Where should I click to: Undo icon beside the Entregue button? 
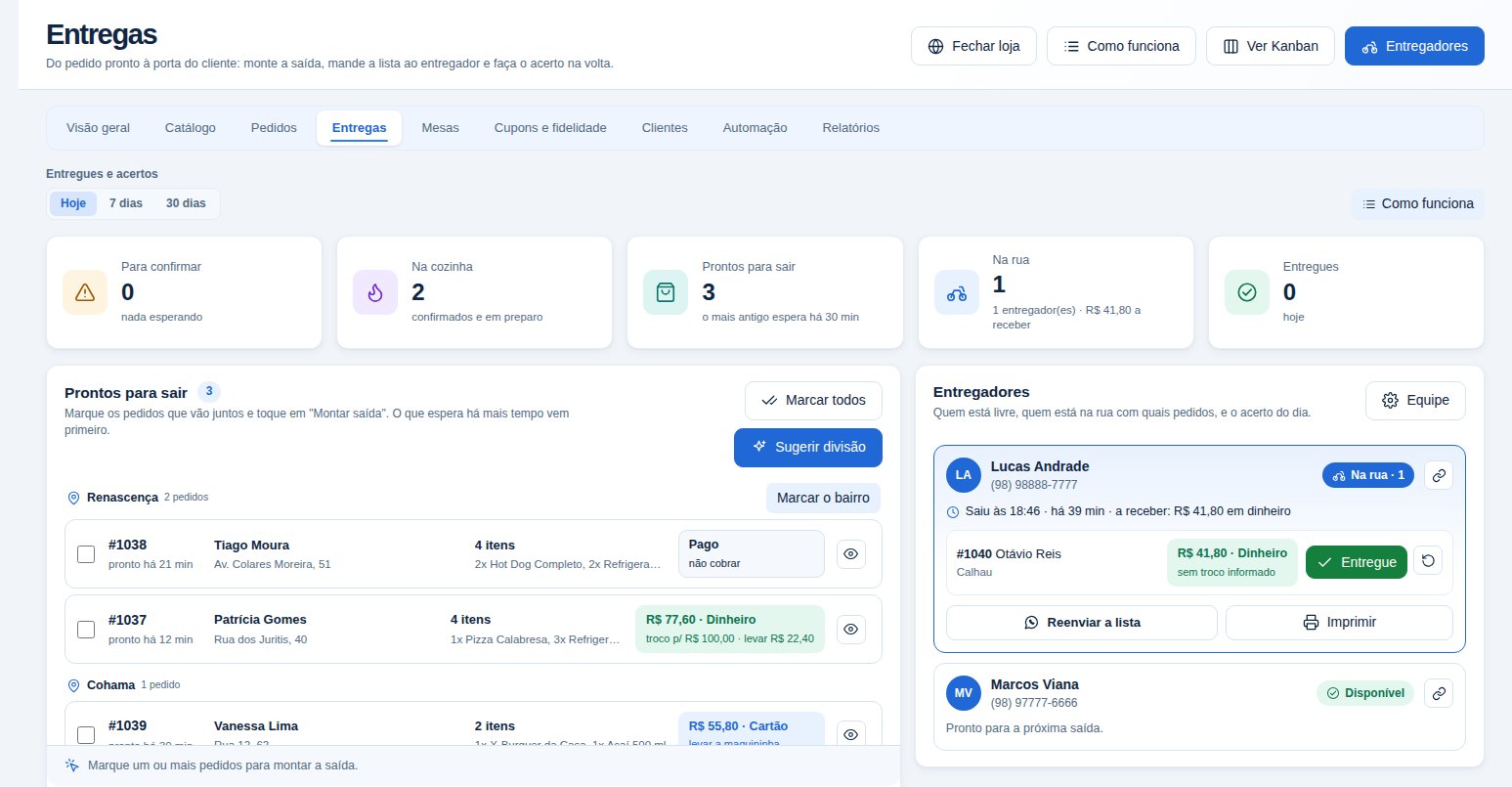(x=1428, y=561)
